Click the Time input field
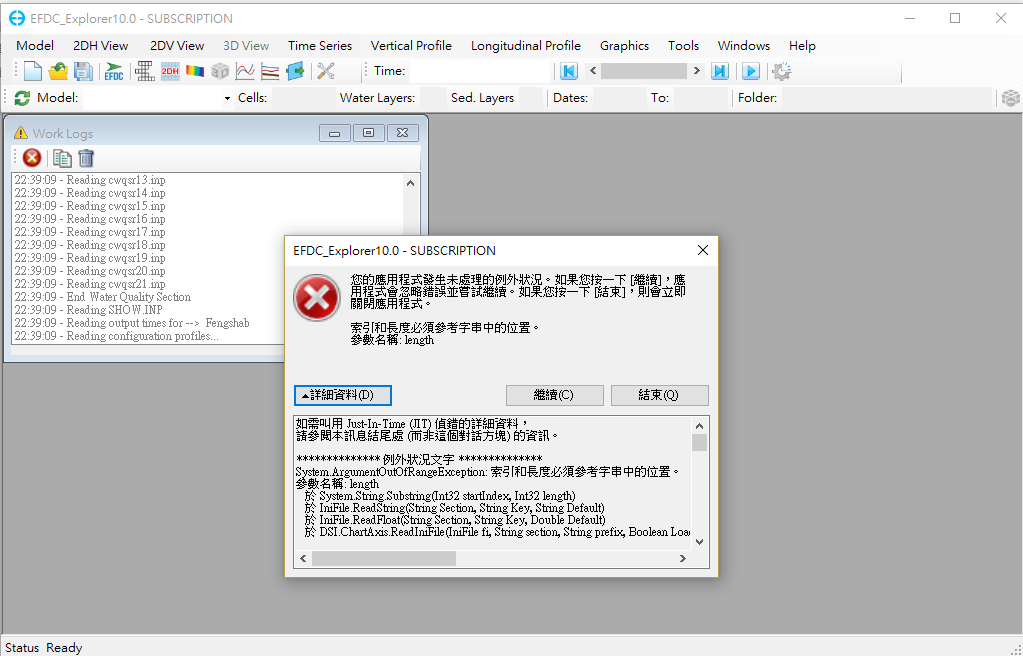1023x656 pixels. [480, 70]
